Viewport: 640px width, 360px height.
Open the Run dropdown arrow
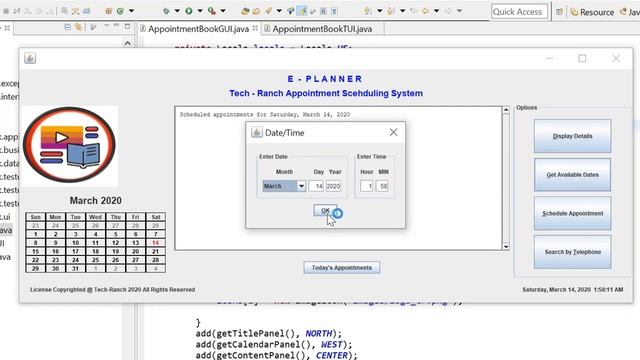point(200,11)
